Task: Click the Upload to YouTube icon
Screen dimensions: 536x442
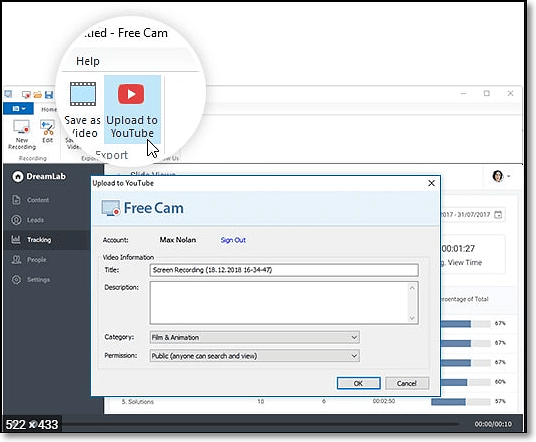Action: coord(131,94)
